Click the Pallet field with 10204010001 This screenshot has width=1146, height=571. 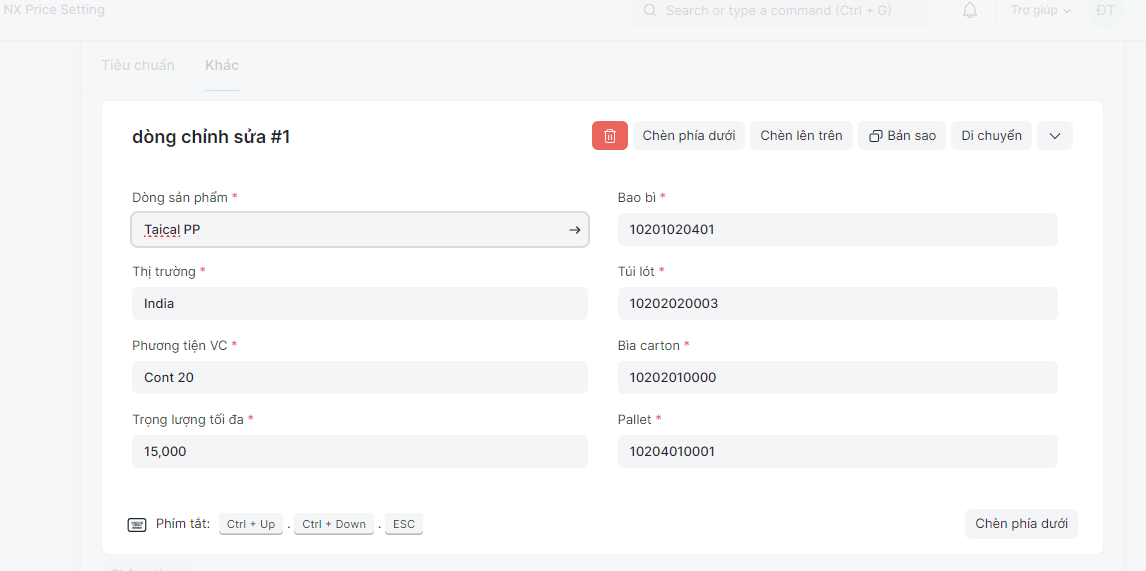coord(837,451)
